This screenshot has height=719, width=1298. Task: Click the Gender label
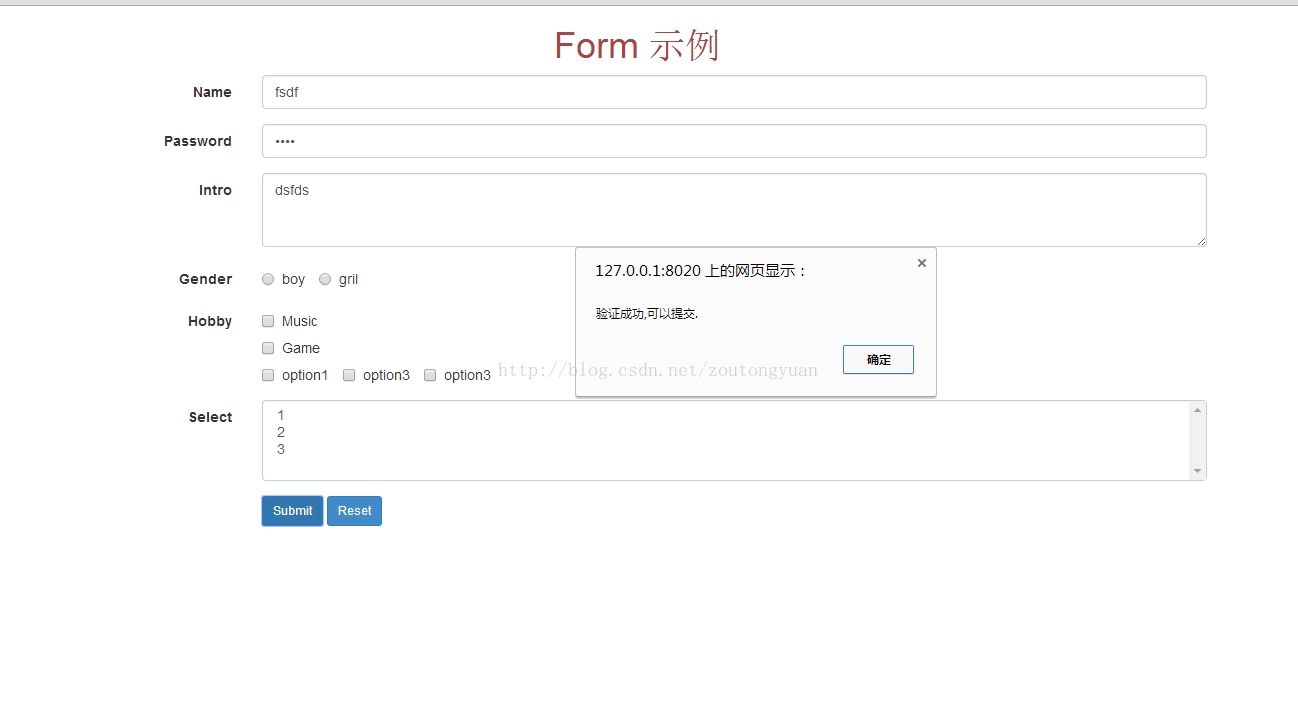[x=205, y=279]
